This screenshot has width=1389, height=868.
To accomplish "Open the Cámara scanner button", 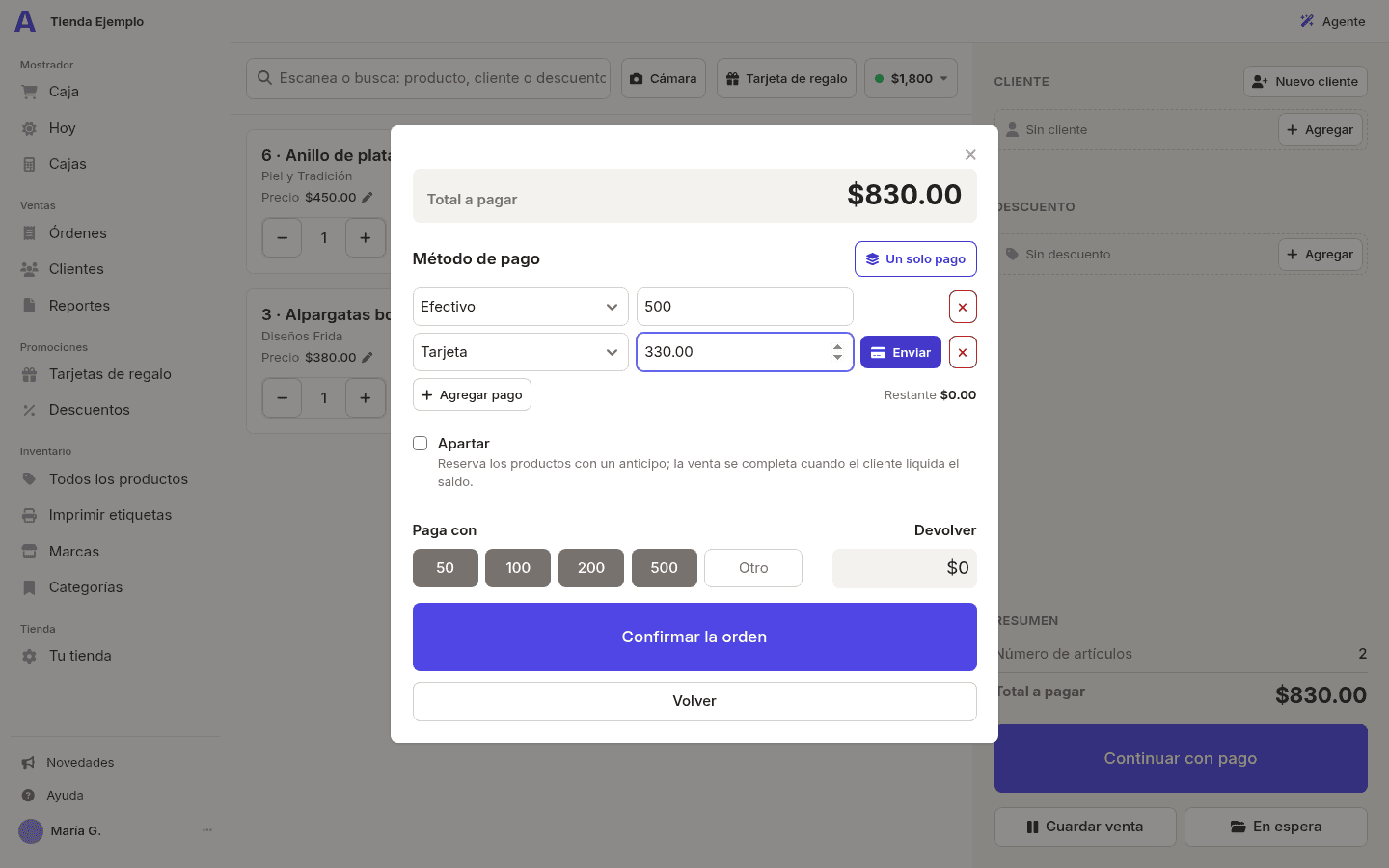I will pos(664,78).
